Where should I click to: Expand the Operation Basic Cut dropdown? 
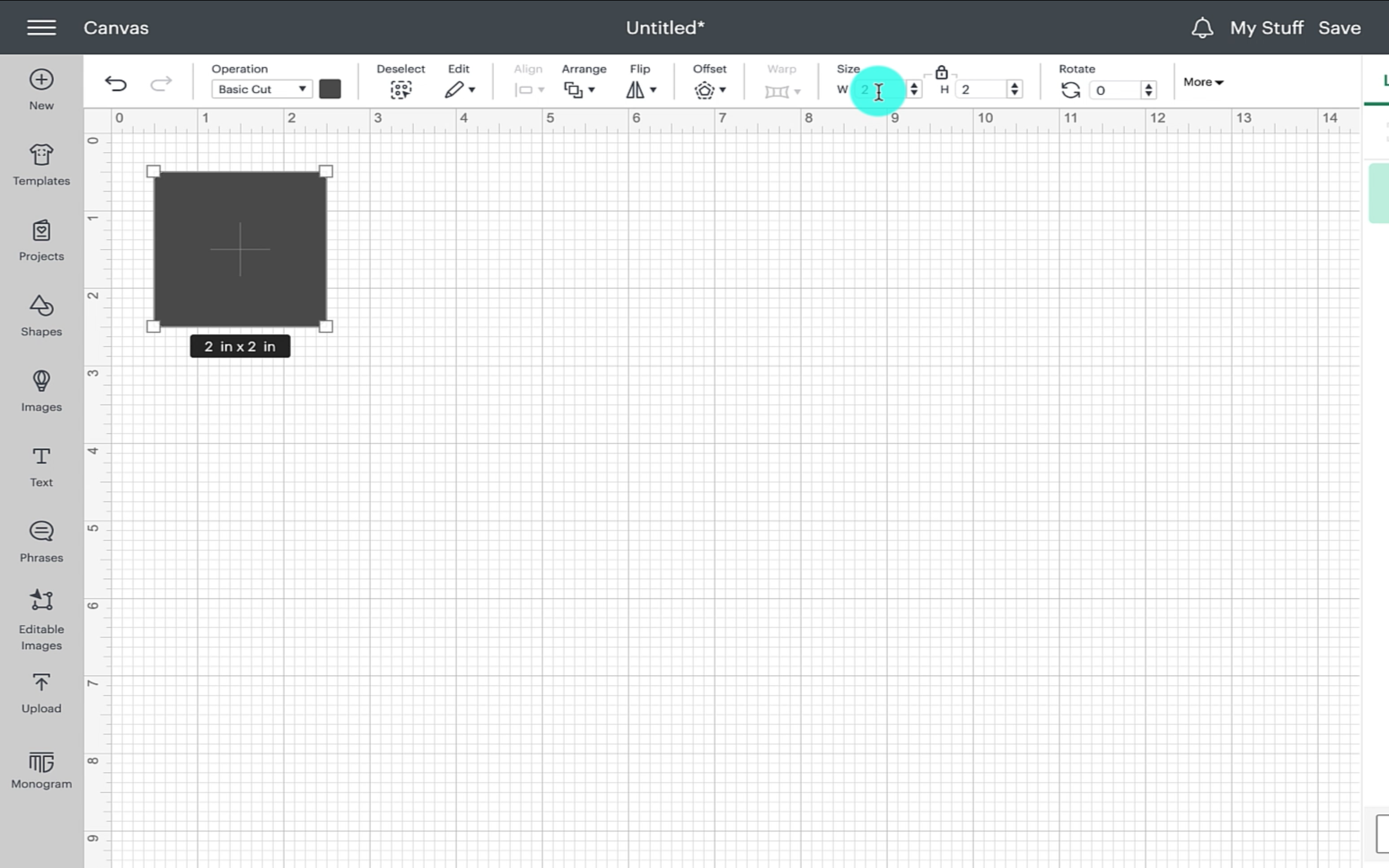click(261, 89)
